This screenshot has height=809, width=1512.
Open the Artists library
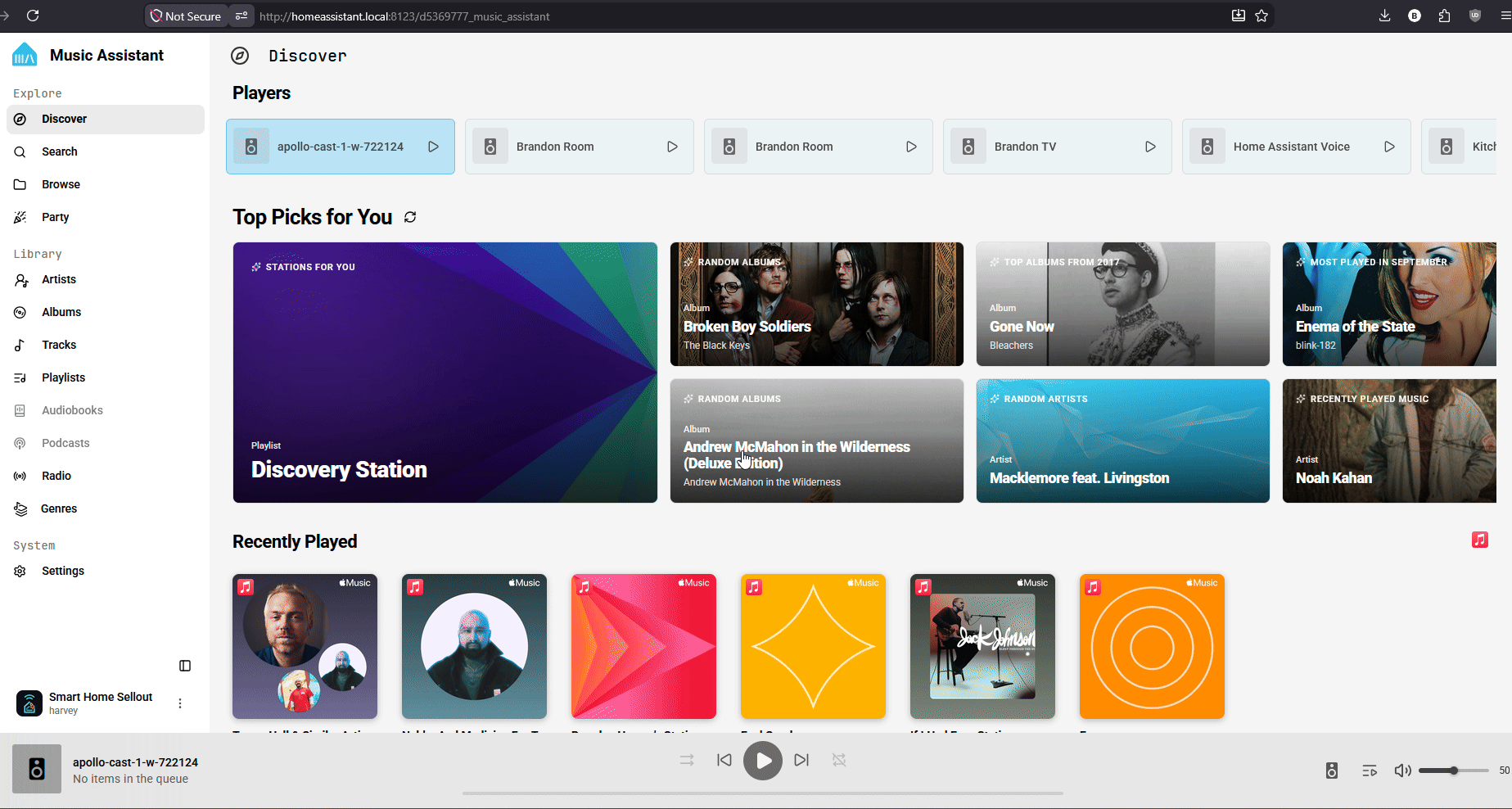tap(106, 279)
